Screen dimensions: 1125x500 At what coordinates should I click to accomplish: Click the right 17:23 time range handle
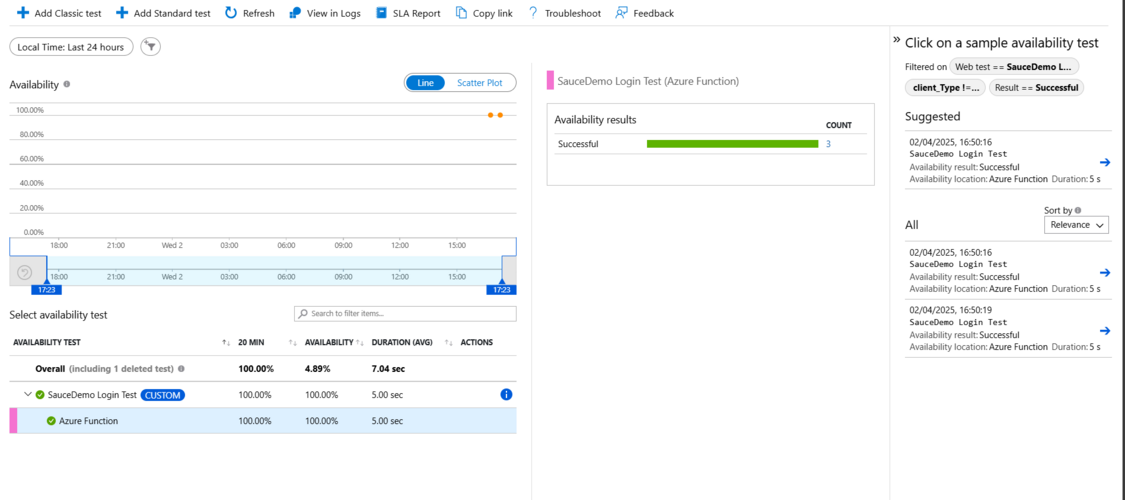502,289
